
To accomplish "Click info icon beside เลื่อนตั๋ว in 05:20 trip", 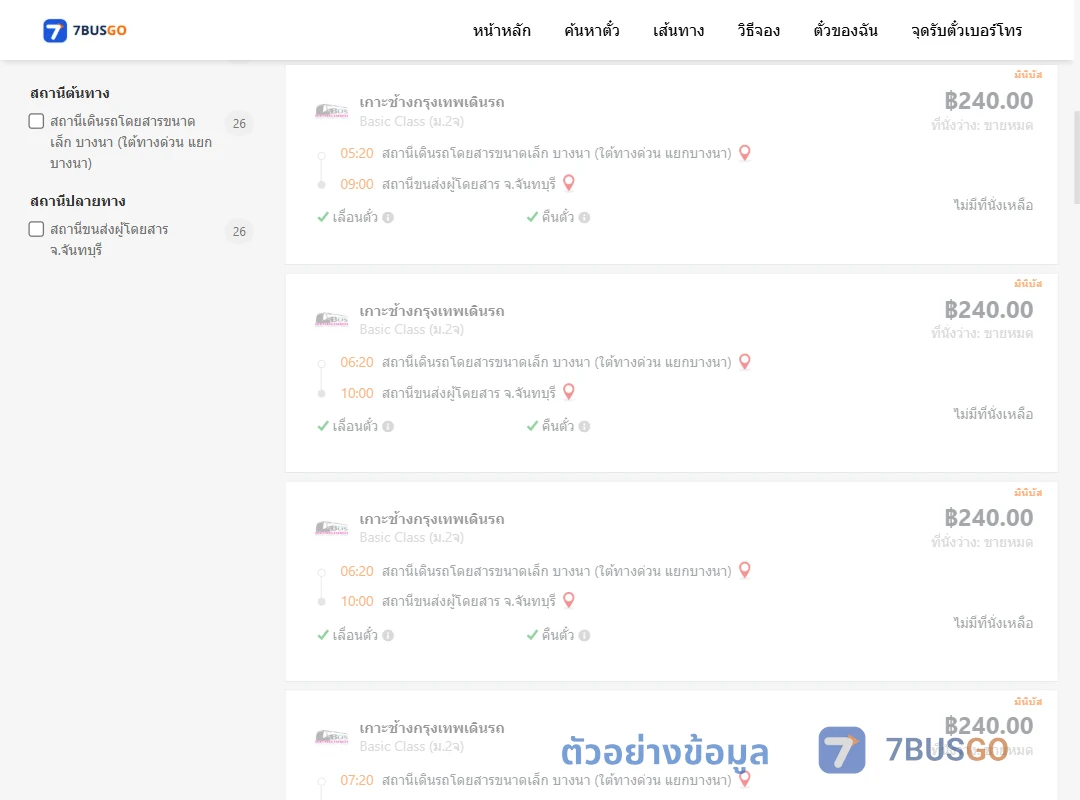I will 388,218.
